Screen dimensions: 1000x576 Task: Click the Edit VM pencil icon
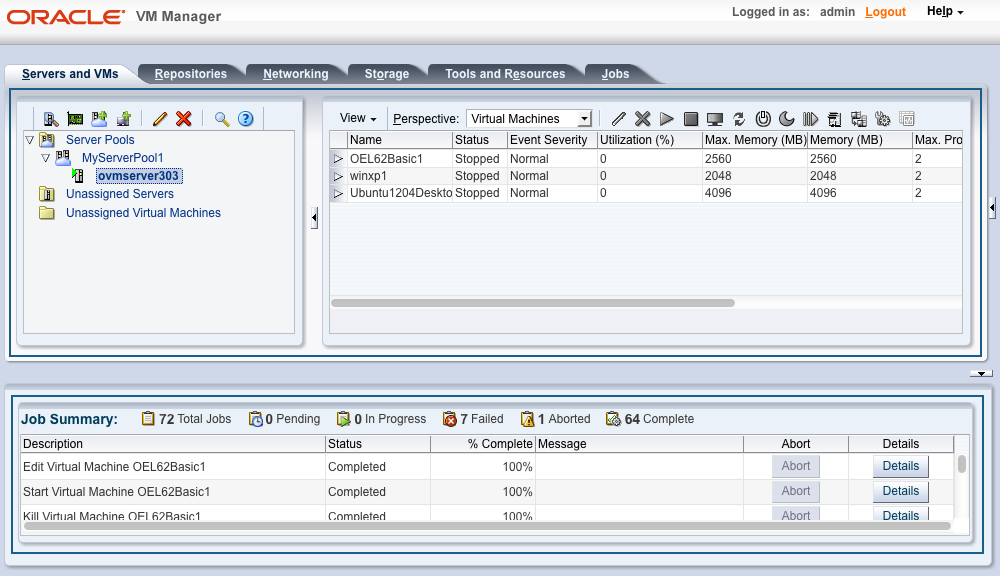coord(618,119)
